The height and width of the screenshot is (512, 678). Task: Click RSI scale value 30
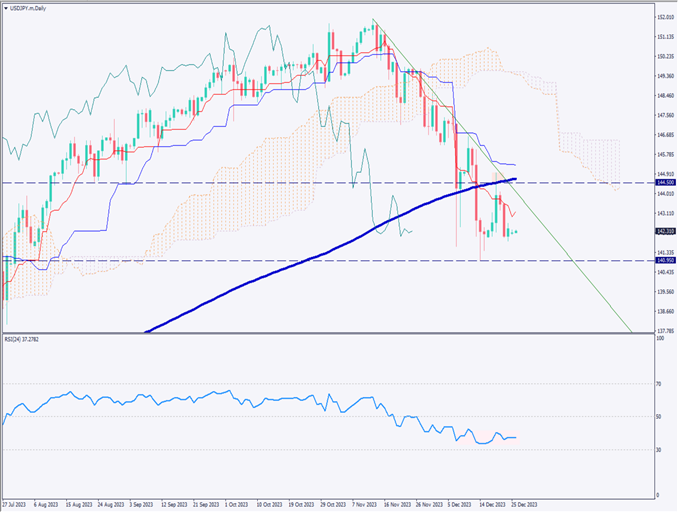click(659, 449)
